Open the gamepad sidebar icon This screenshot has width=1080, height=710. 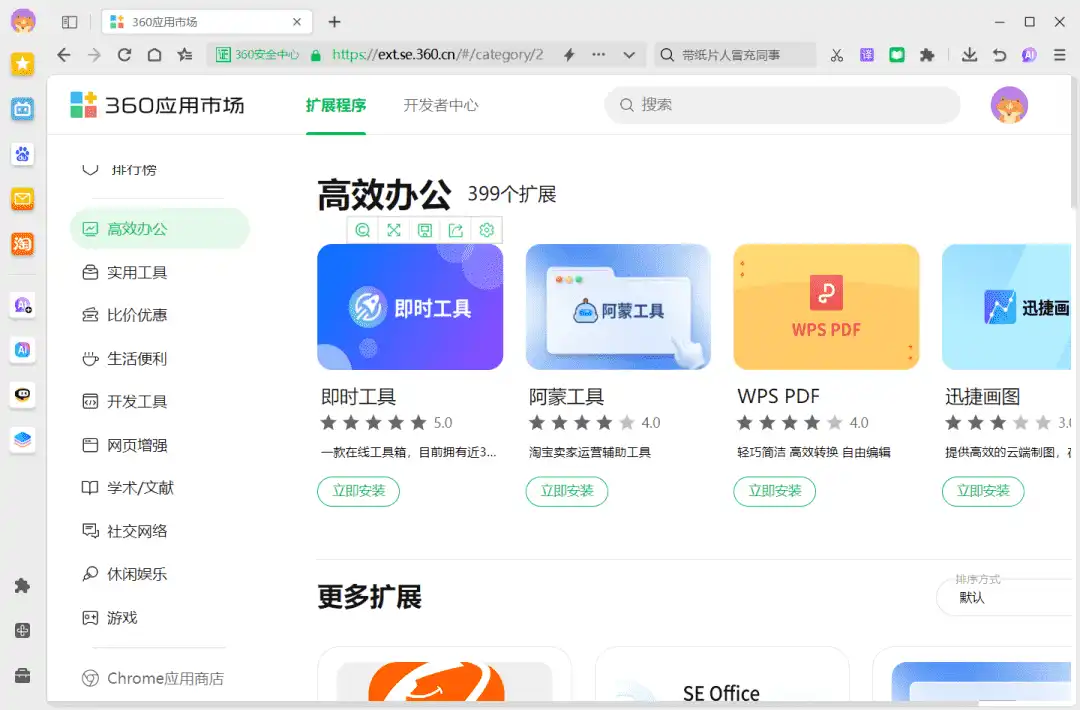coord(23,631)
